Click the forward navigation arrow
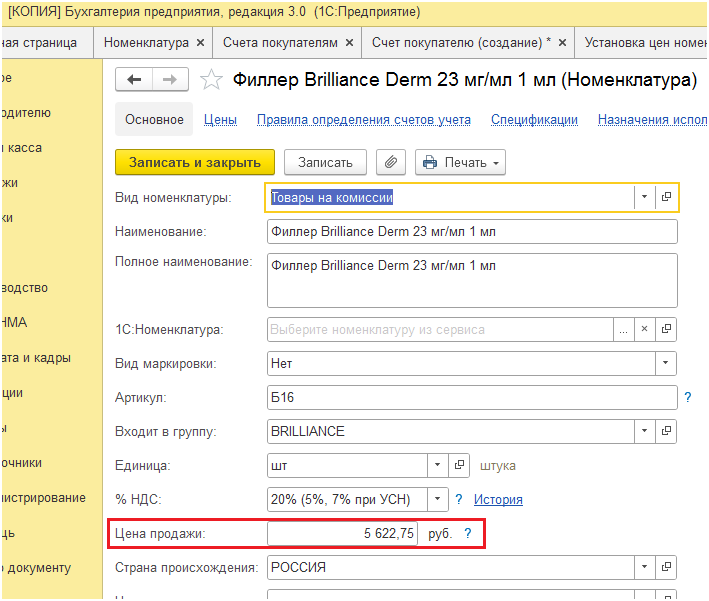The width and height of the screenshot is (709, 601). point(169,80)
